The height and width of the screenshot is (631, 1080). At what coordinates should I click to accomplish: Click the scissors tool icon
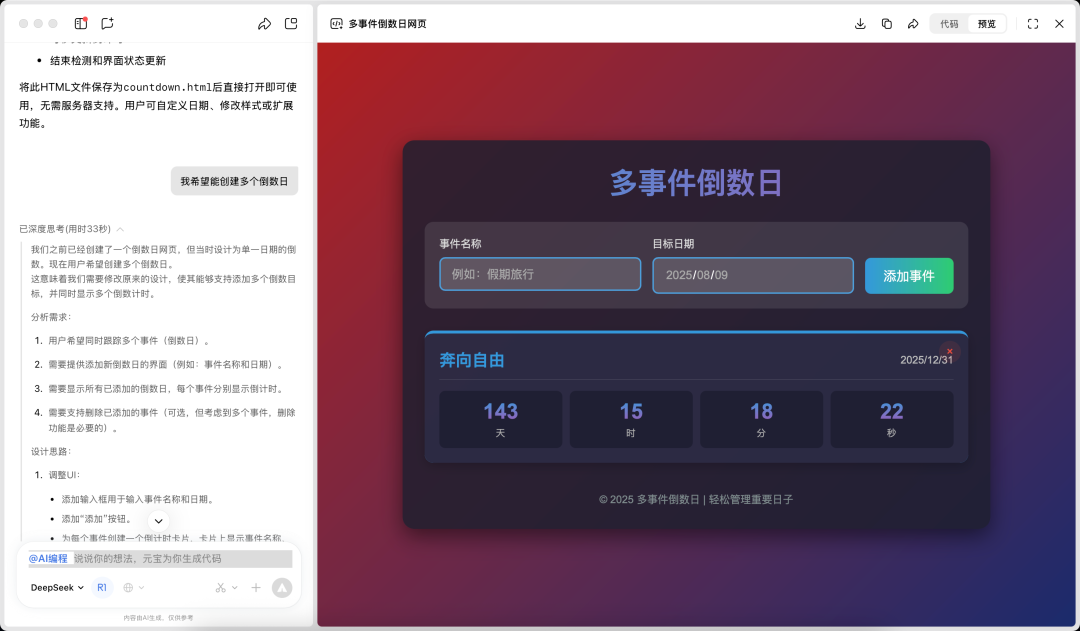pyautogui.click(x=220, y=588)
